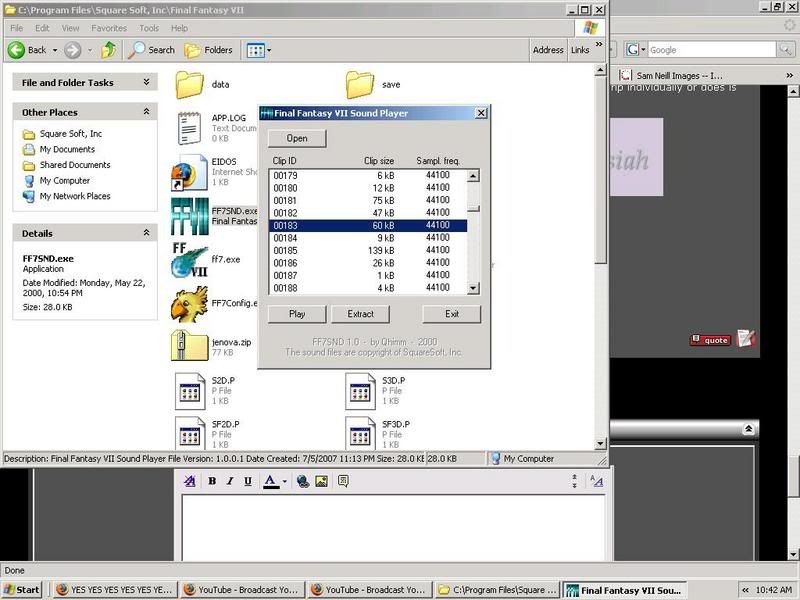Viewport: 800px width, 600px height.
Task: Select the SF3D.P file icon
Action: (360, 434)
